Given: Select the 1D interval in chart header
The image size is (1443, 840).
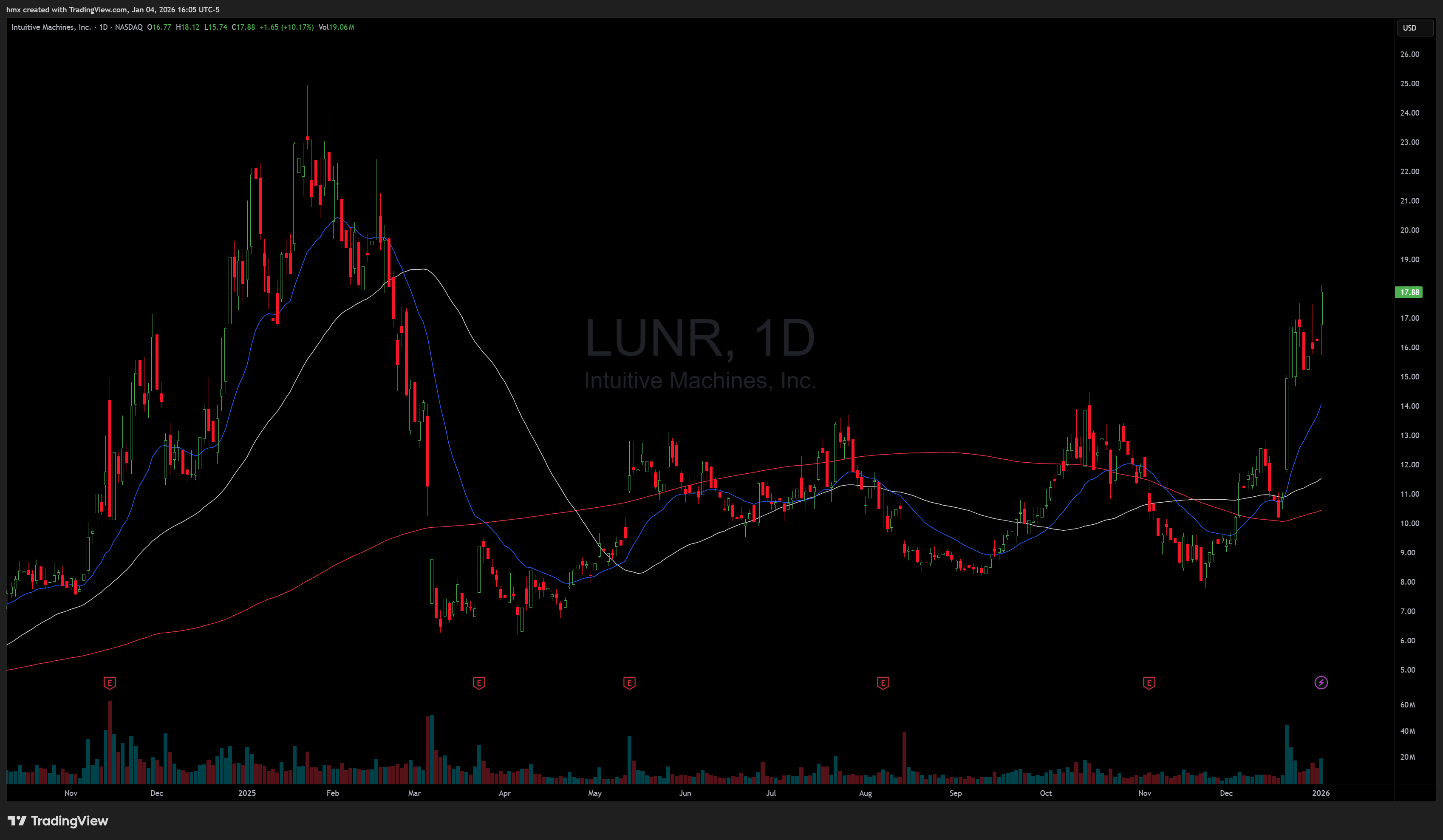Looking at the screenshot, I should click(103, 27).
